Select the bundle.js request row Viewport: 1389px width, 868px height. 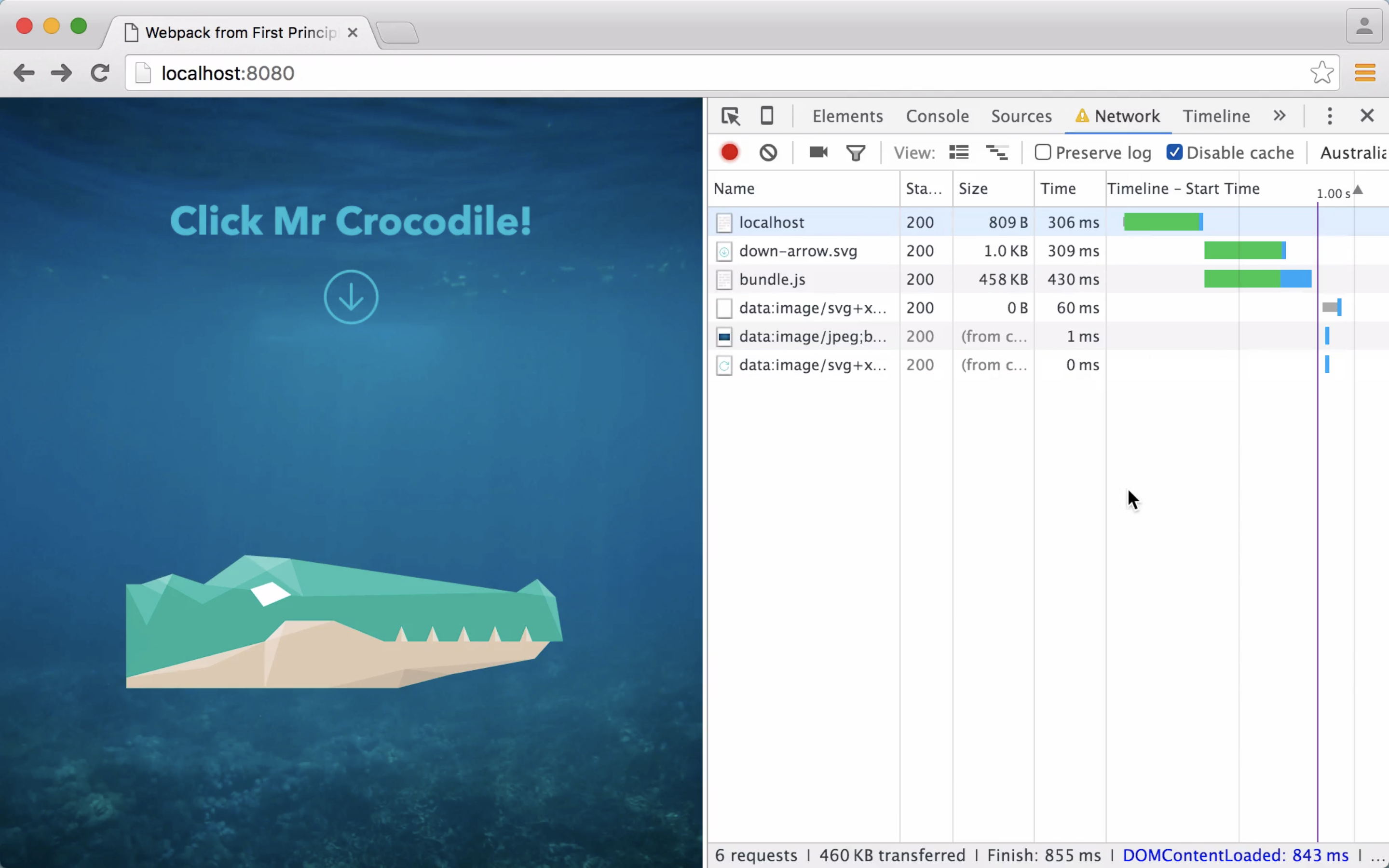772,280
